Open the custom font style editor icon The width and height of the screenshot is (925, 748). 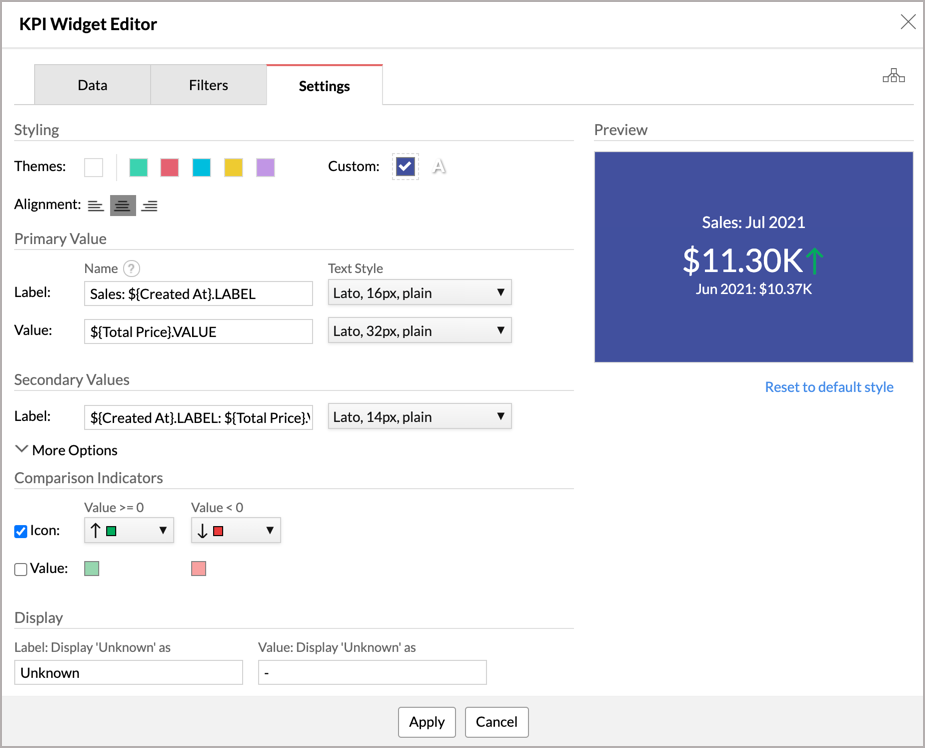coord(439,167)
